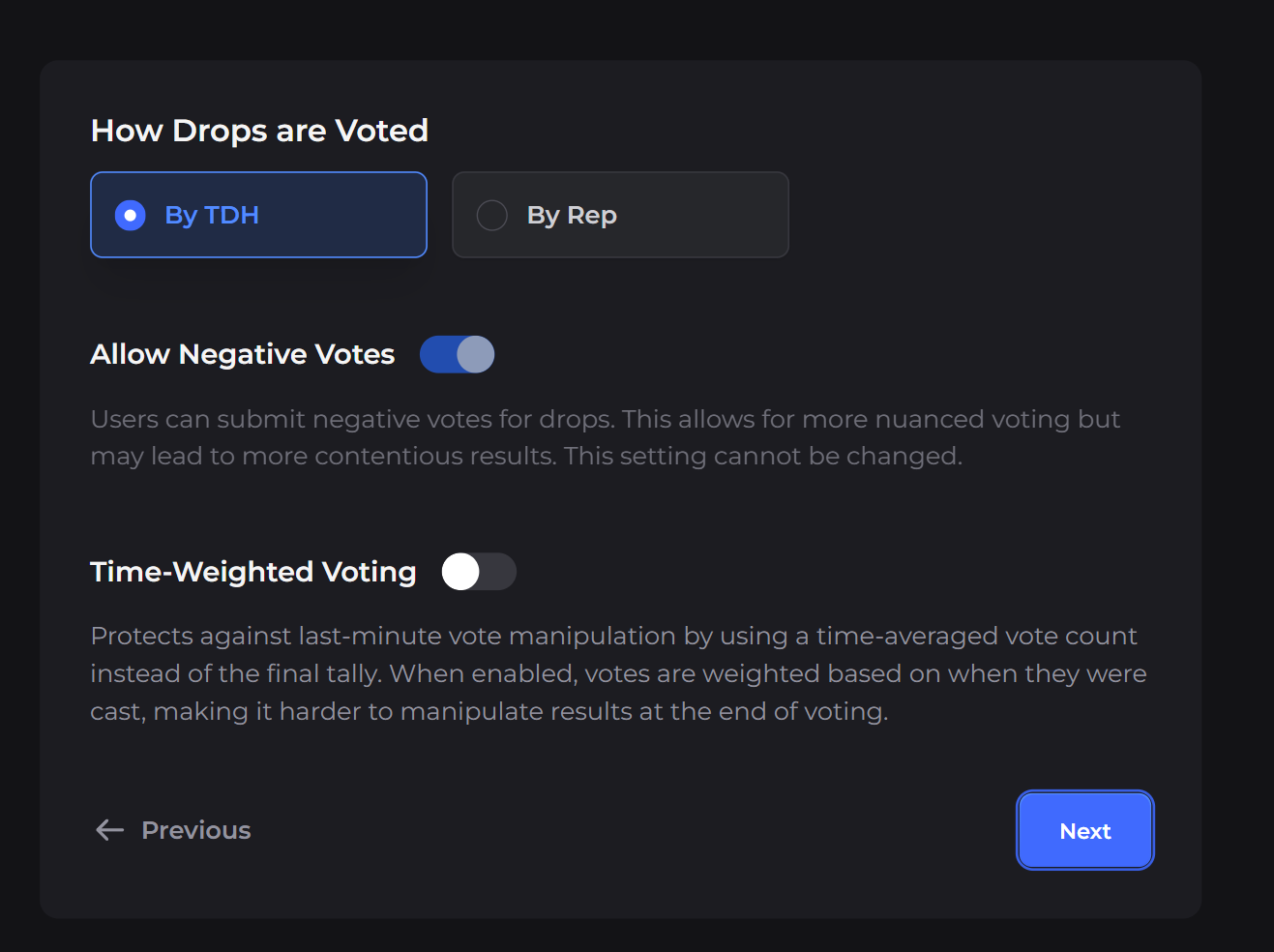
Task: Click the By Rep label text
Action: pyautogui.click(x=572, y=215)
